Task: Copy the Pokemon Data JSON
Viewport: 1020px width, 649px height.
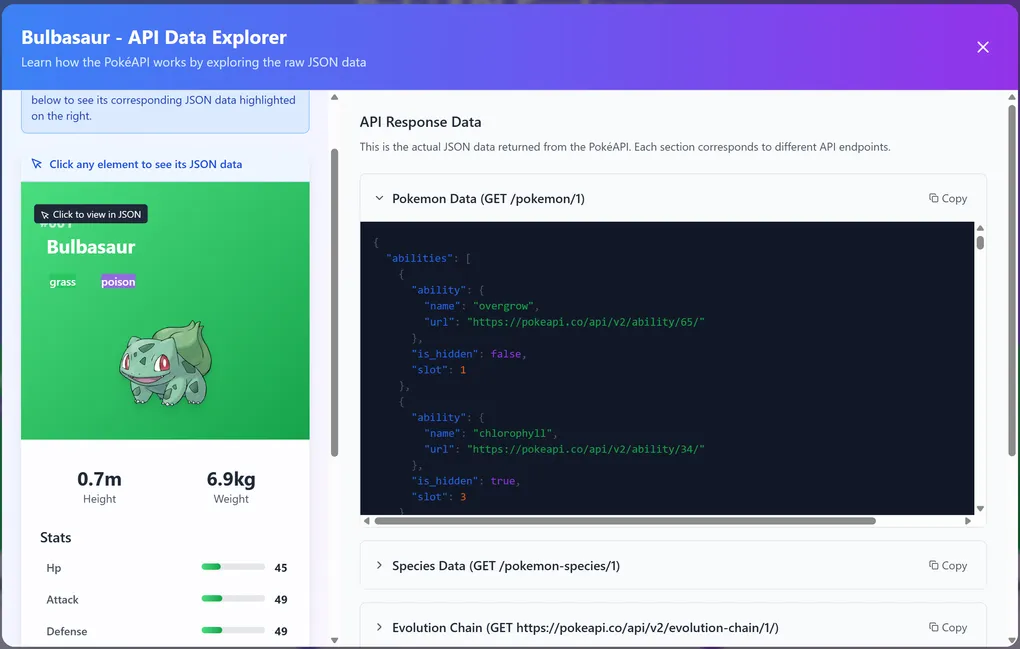Action: coord(947,198)
